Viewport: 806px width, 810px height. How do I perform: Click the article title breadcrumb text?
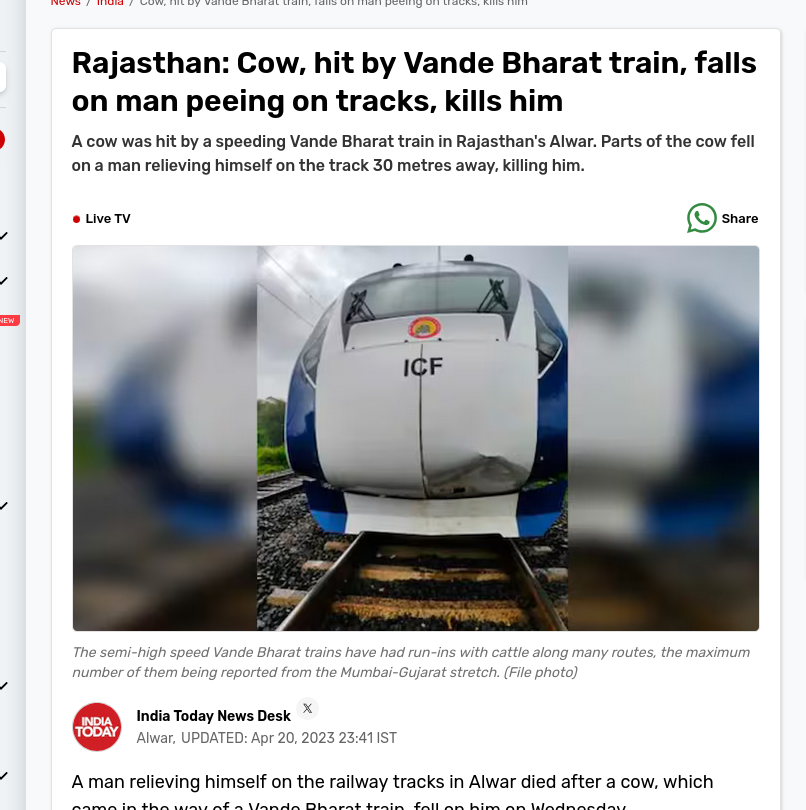point(334,3)
